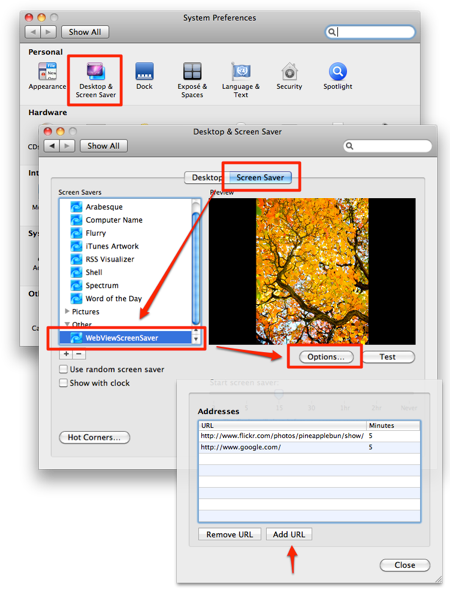
Task: Open Security preferences icon
Action: point(289,72)
